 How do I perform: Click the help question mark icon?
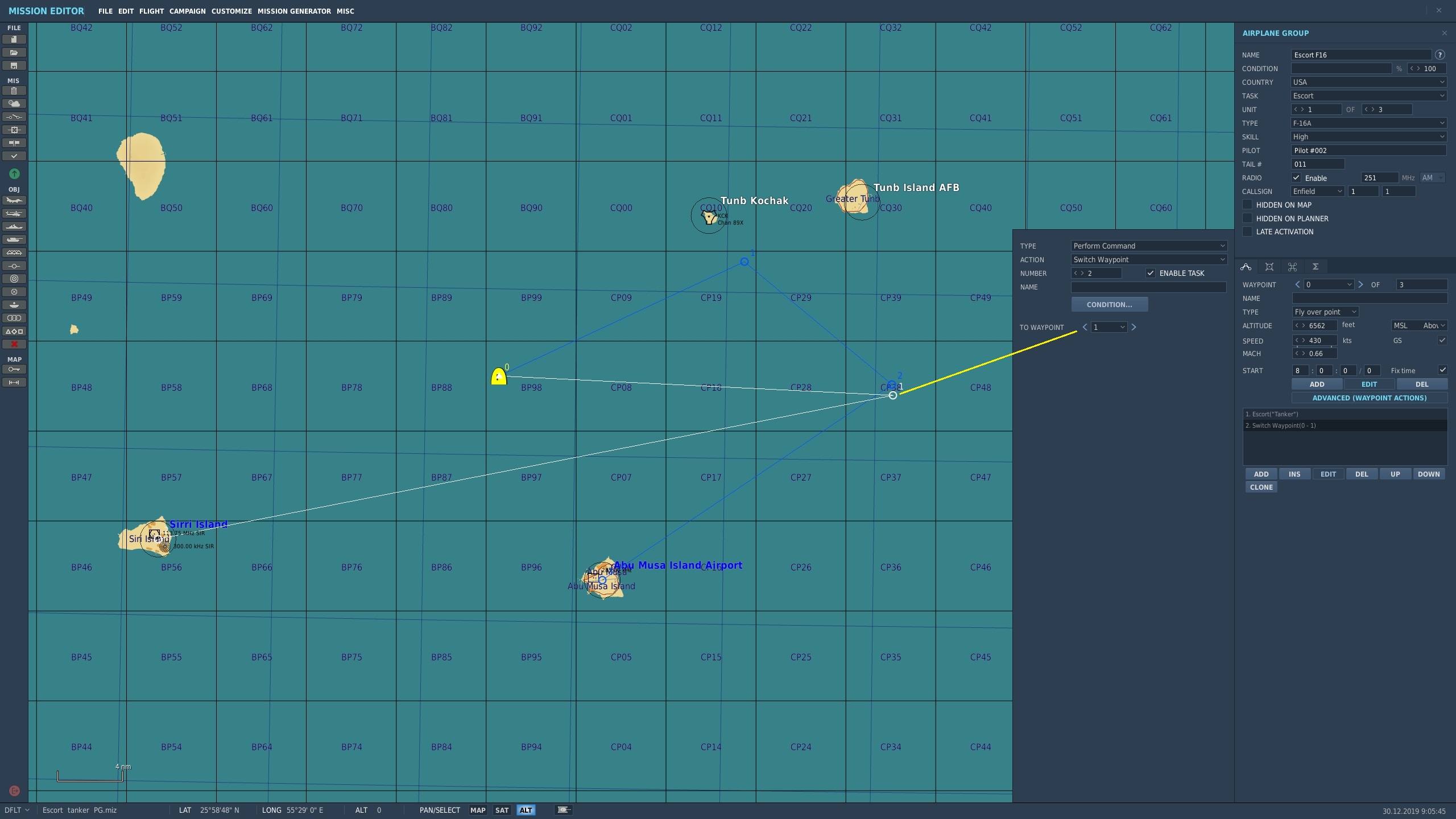[1440, 55]
